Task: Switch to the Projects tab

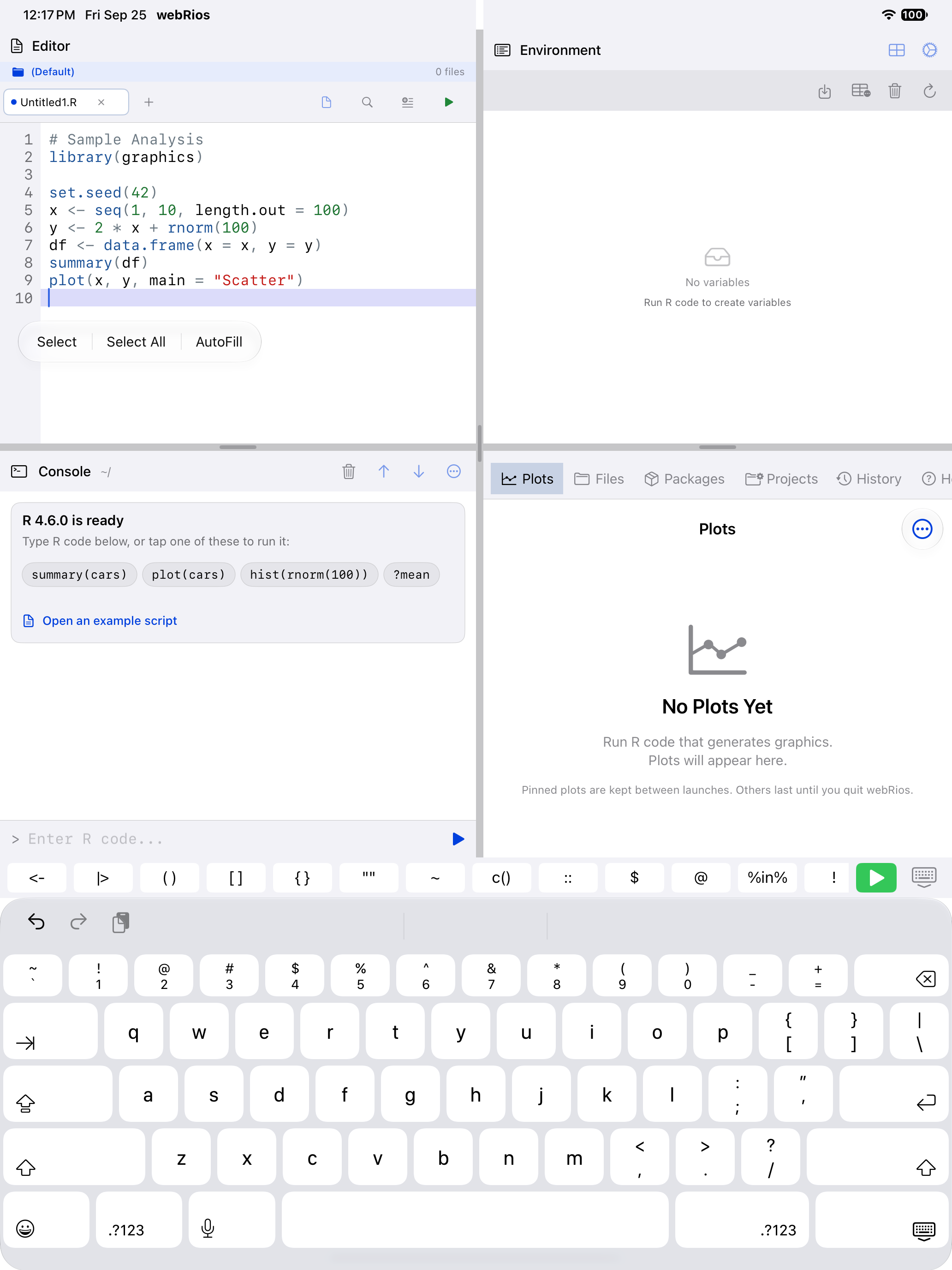Action: 781,479
